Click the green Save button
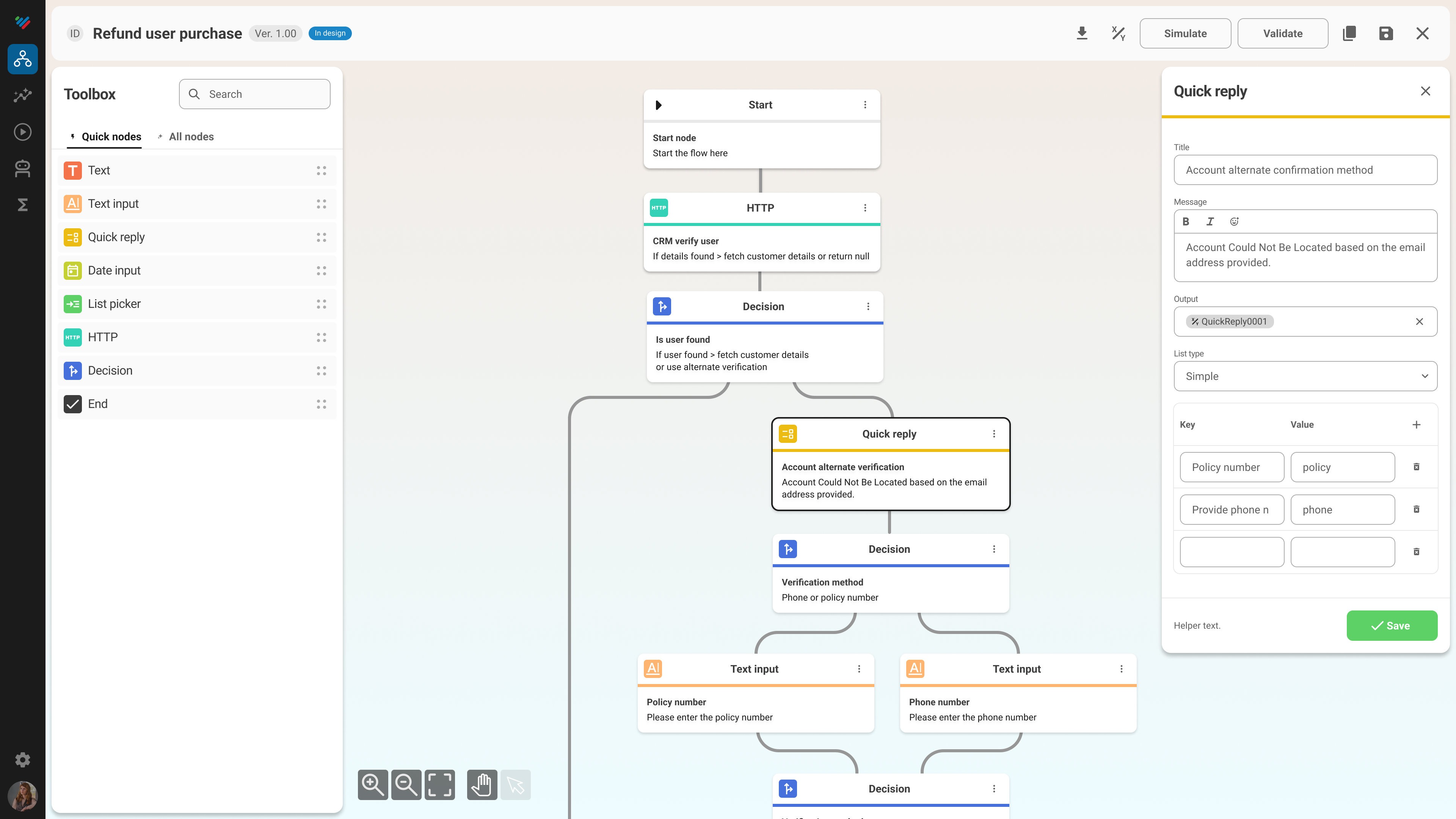 pyautogui.click(x=1392, y=625)
